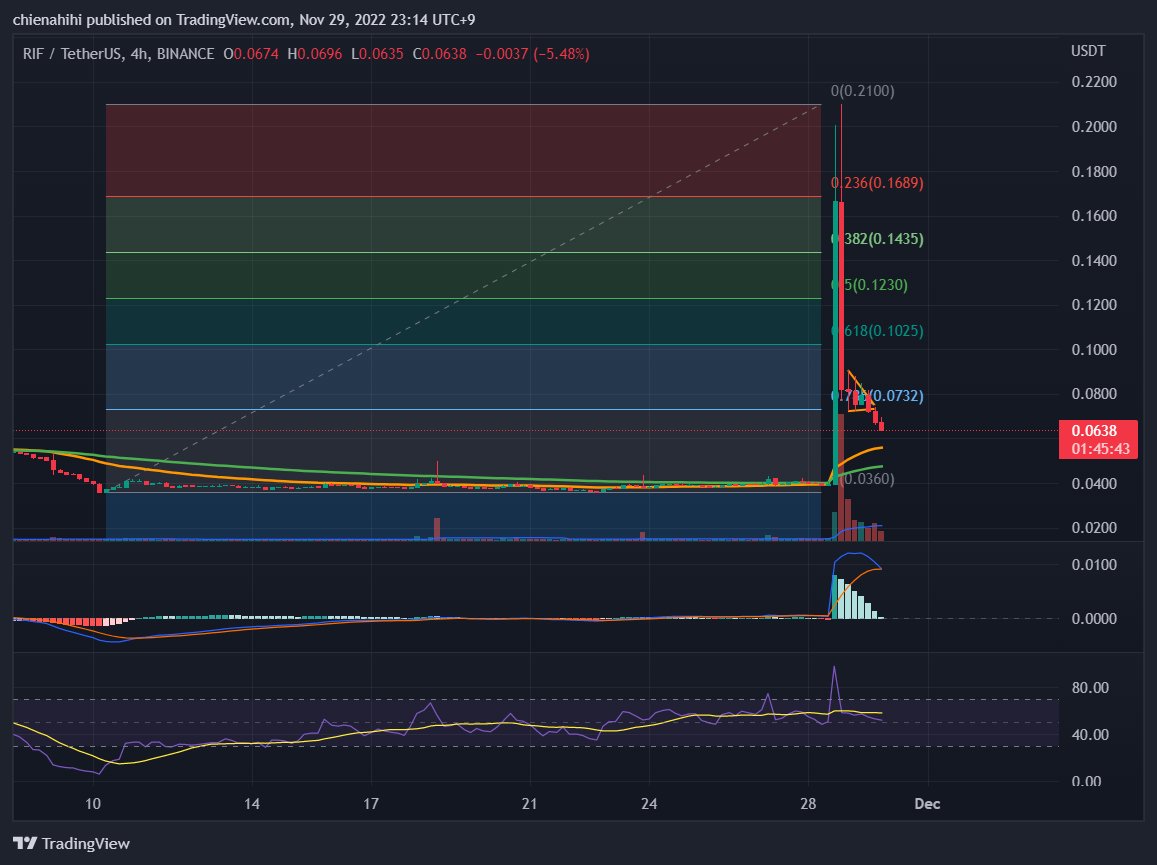
Task: Select the Fibonacci 0.5(0.1230) level label
Action: [x=869, y=284]
